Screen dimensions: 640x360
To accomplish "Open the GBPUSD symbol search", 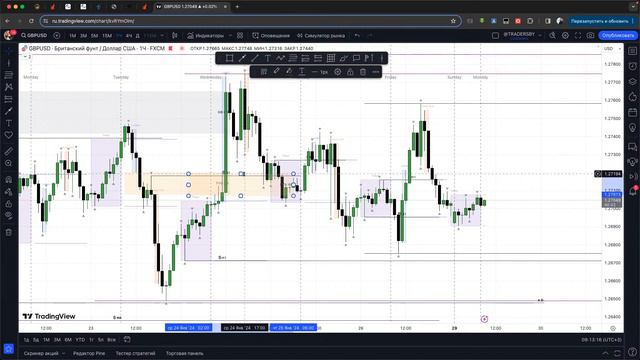I will point(34,36).
